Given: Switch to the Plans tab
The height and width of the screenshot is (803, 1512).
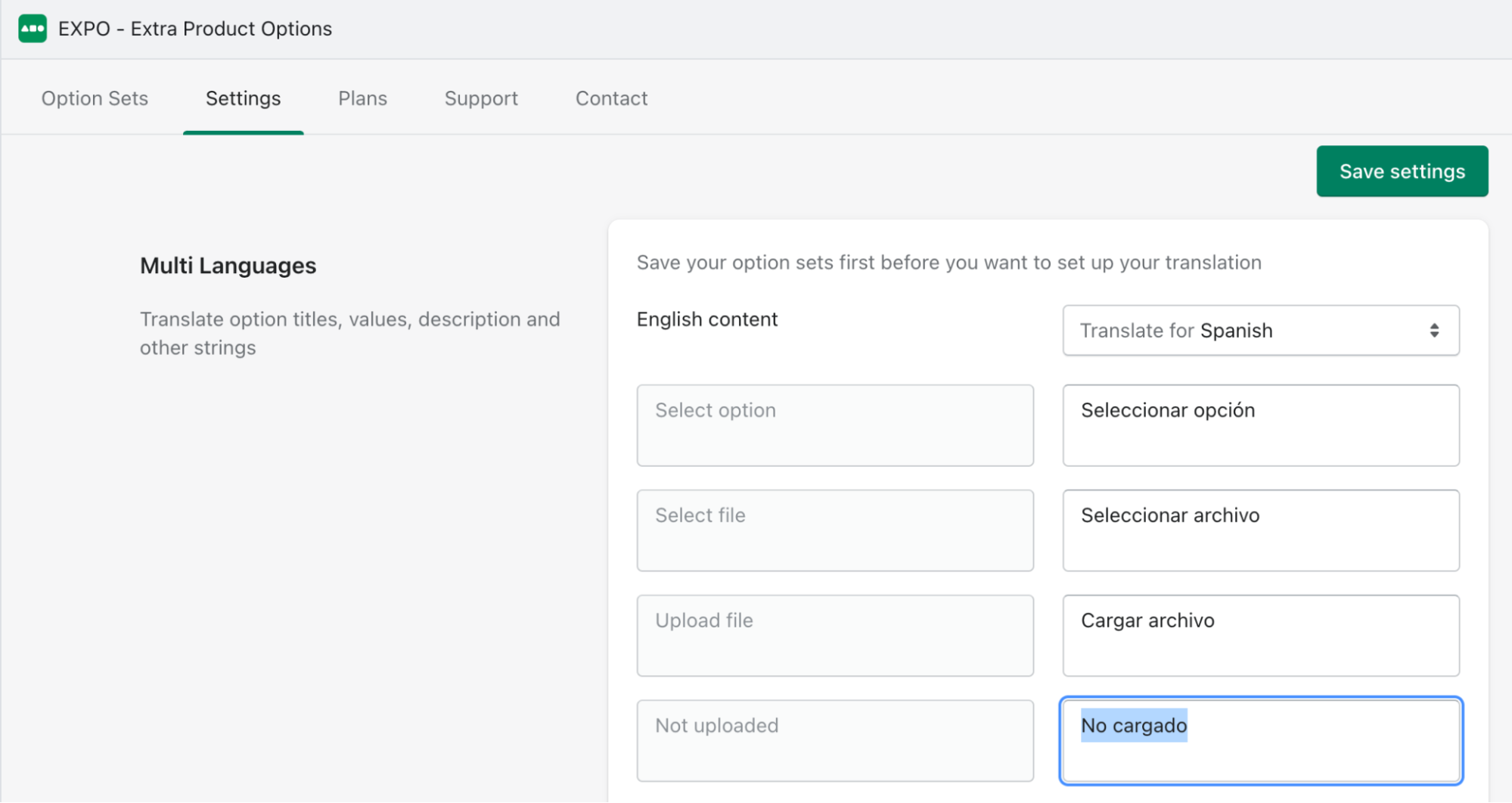Looking at the screenshot, I should point(362,98).
